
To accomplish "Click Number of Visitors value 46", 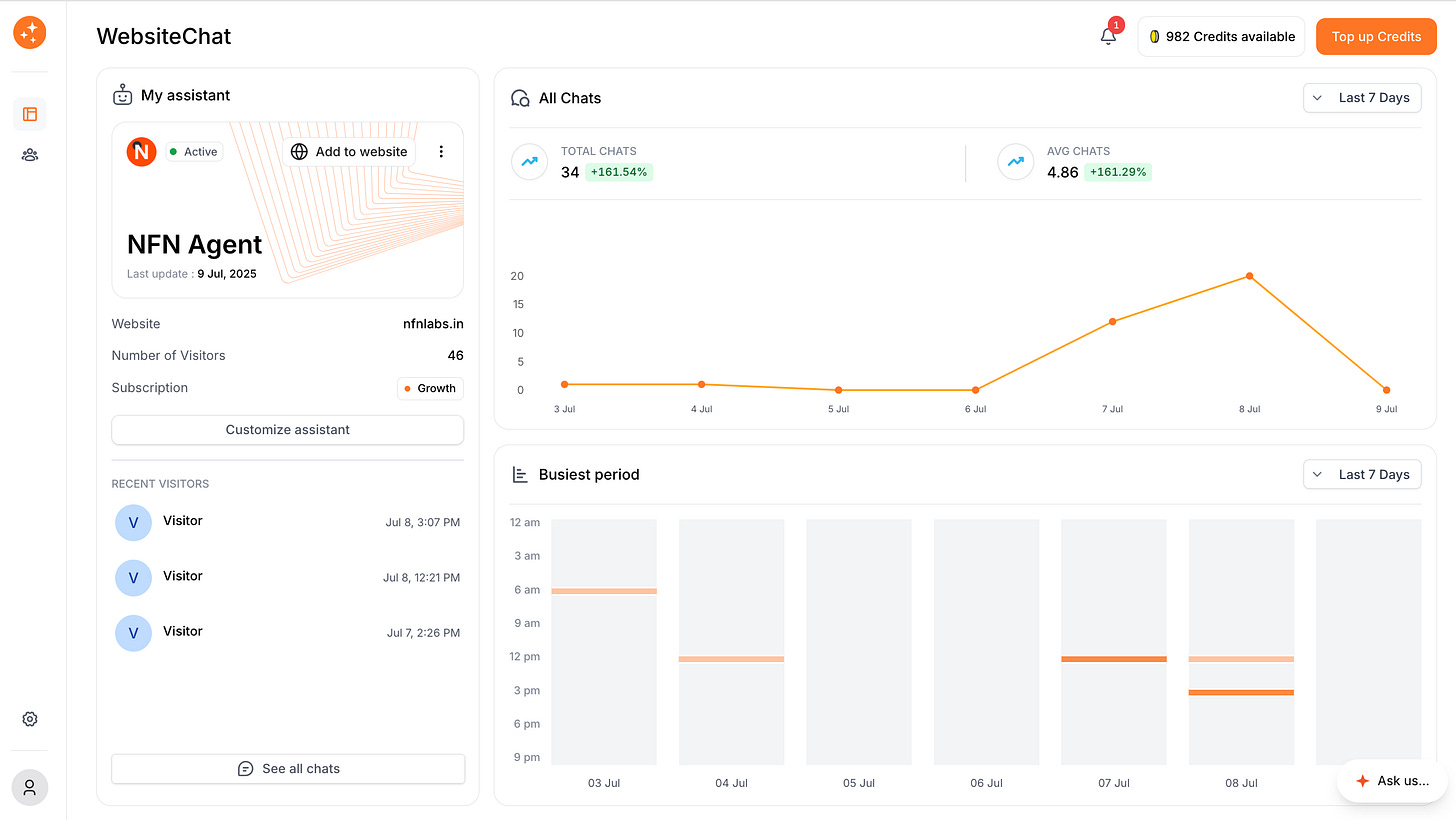I will (x=455, y=355).
